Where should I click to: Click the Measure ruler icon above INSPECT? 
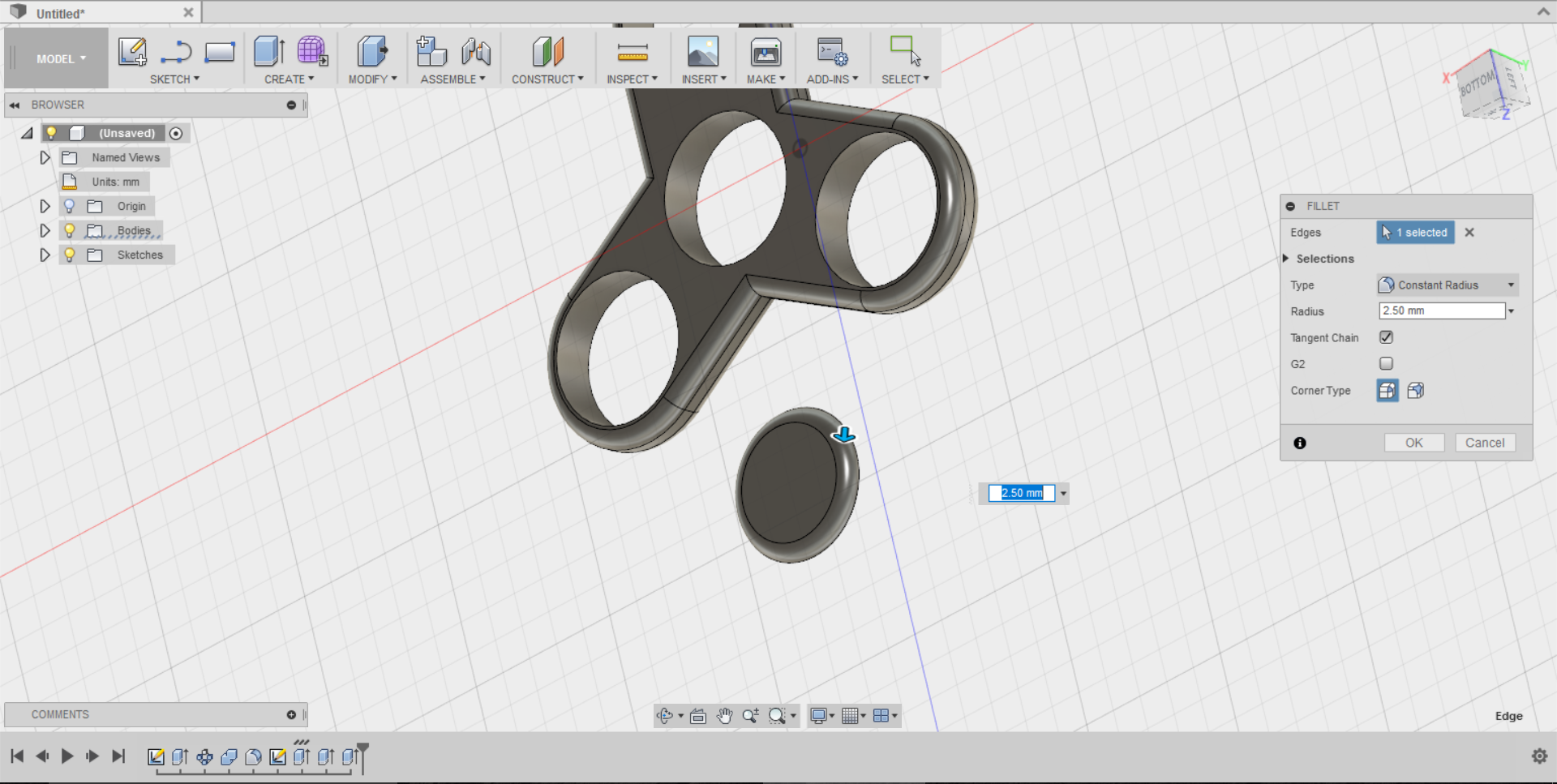[x=633, y=52]
